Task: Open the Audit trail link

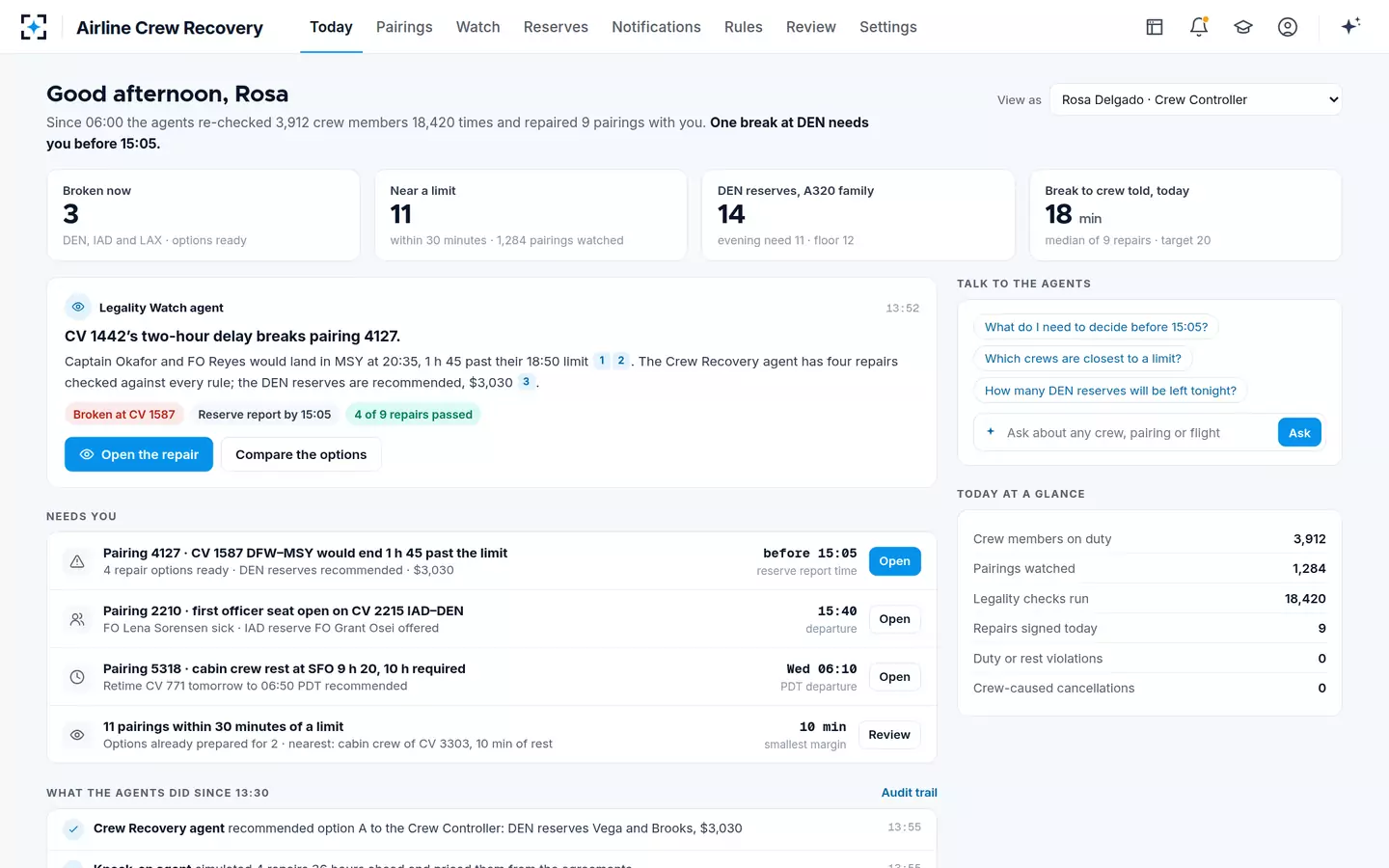Action: (909, 793)
